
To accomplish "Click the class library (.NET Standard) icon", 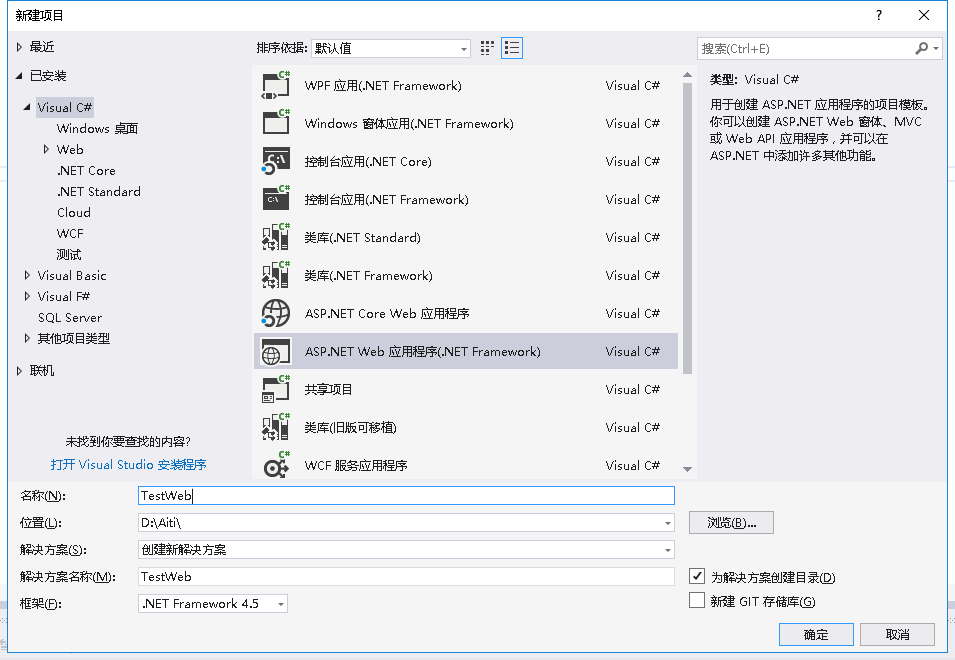I will [276, 237].
